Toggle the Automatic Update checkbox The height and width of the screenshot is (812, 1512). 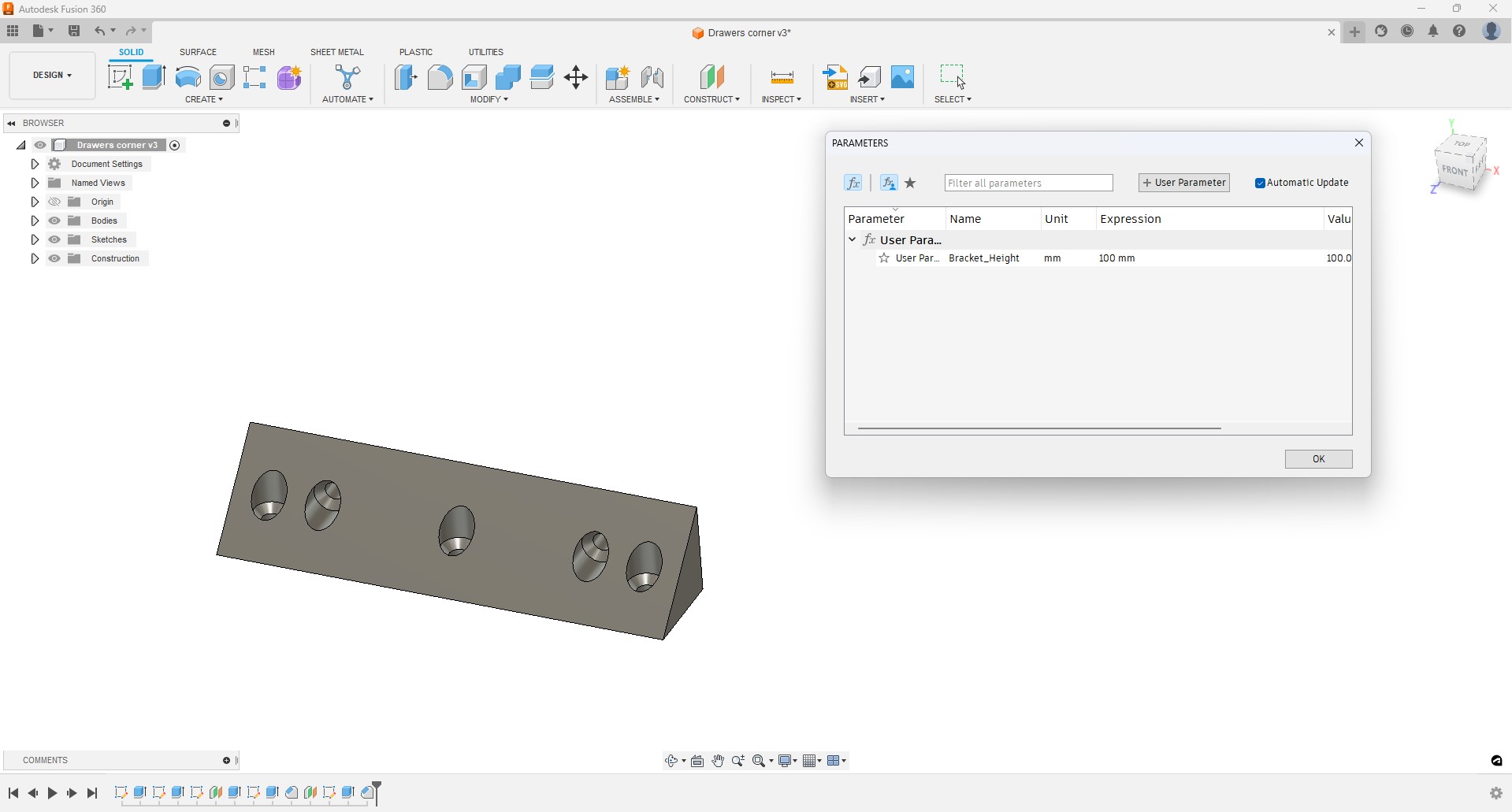(x=1260, y=183)
